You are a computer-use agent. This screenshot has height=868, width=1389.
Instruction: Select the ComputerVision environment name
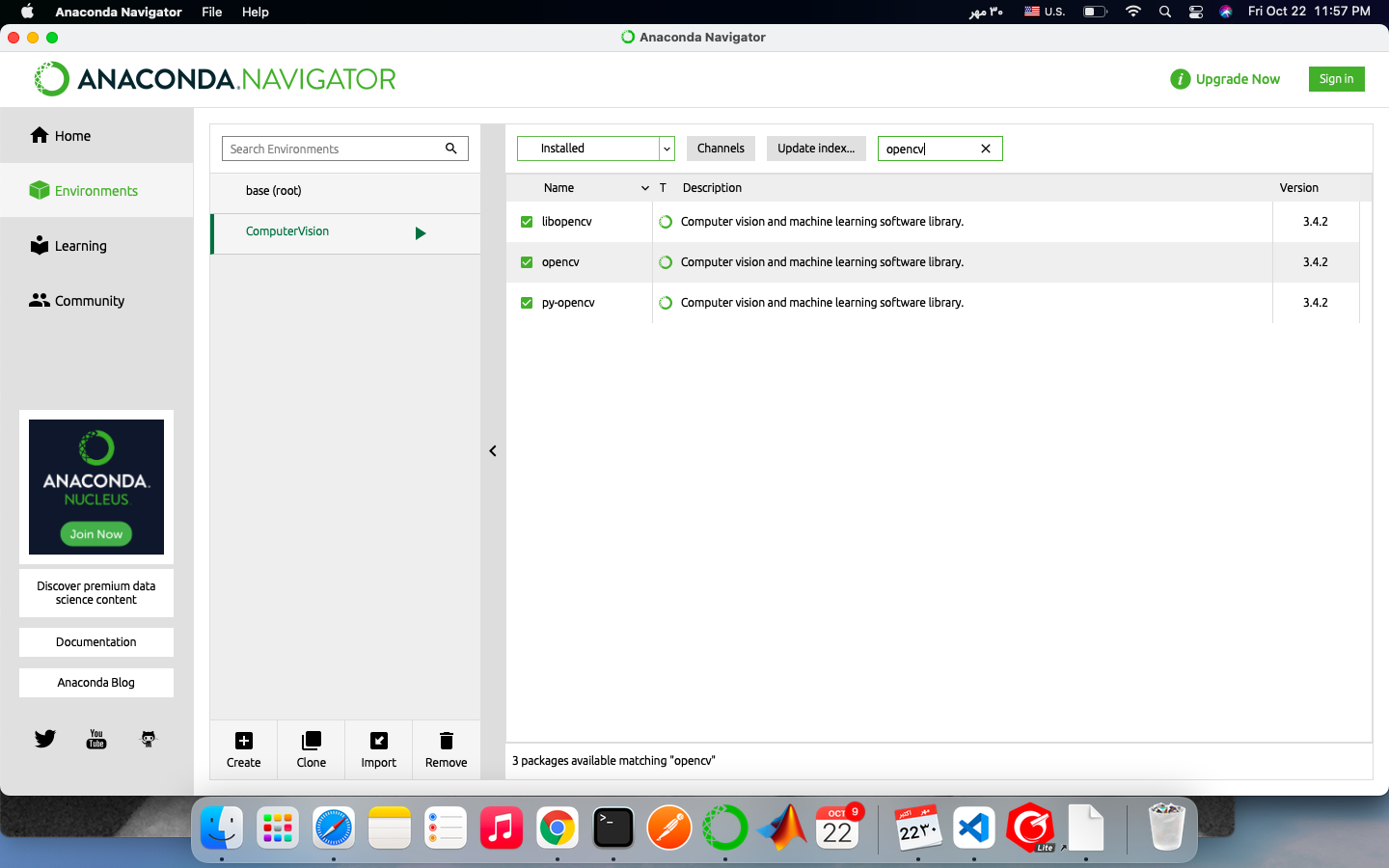coord(287,231)
